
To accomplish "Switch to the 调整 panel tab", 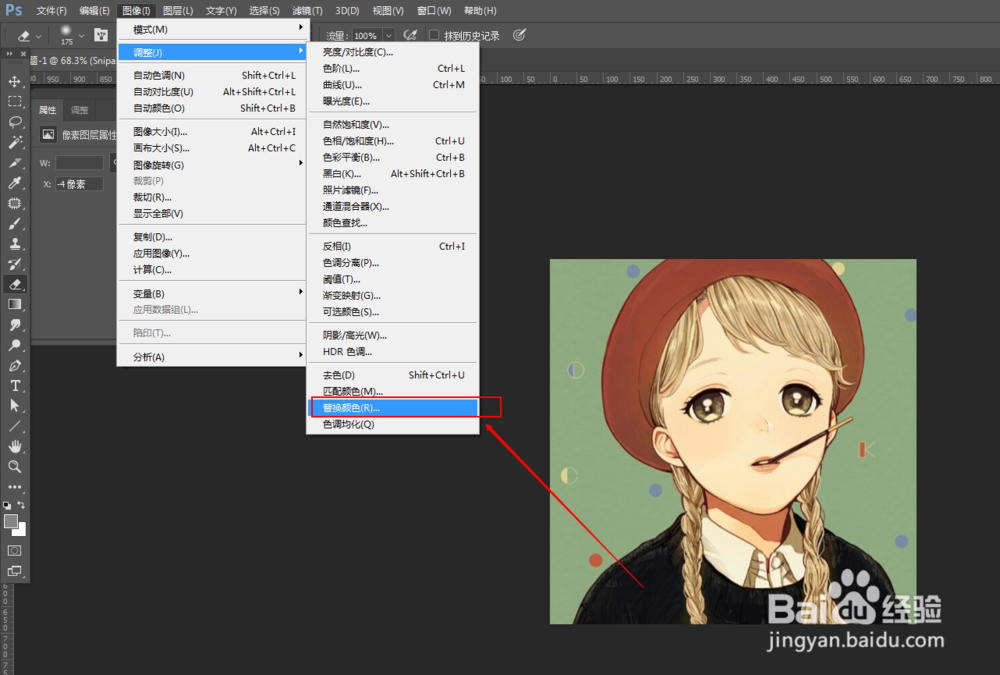I will coord(80,110).
